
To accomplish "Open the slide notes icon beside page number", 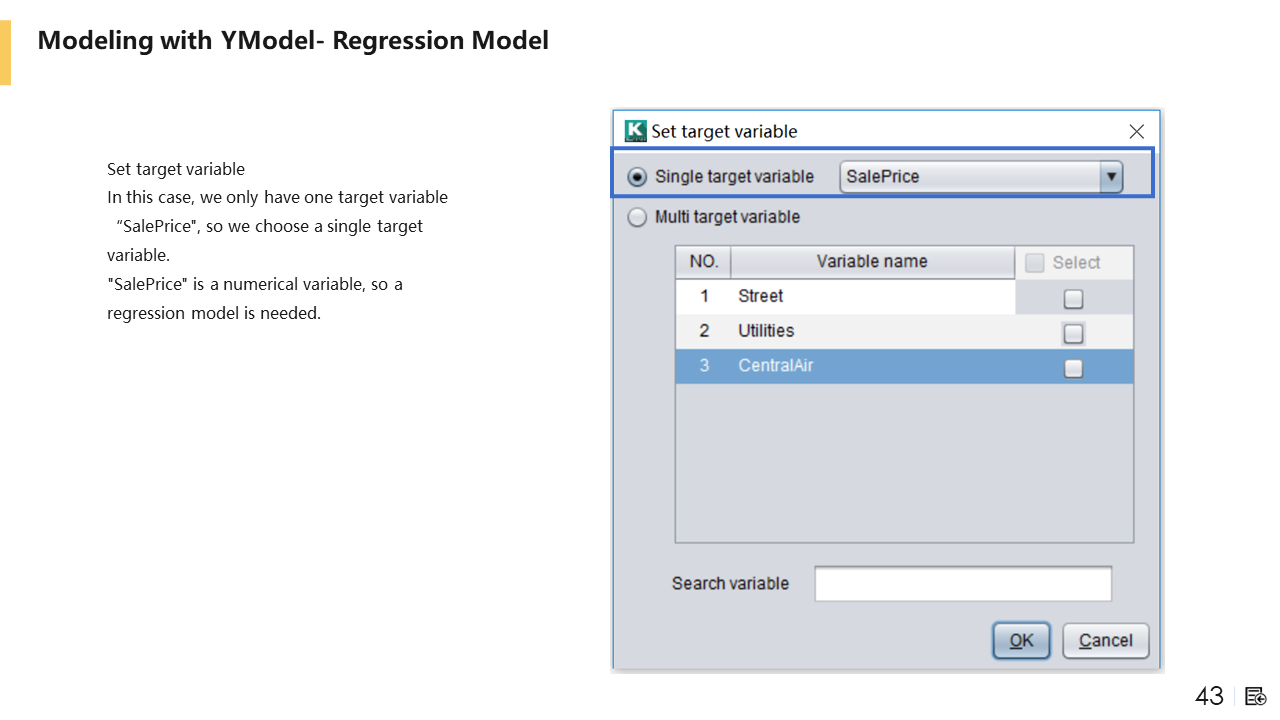I will 1256,696.
